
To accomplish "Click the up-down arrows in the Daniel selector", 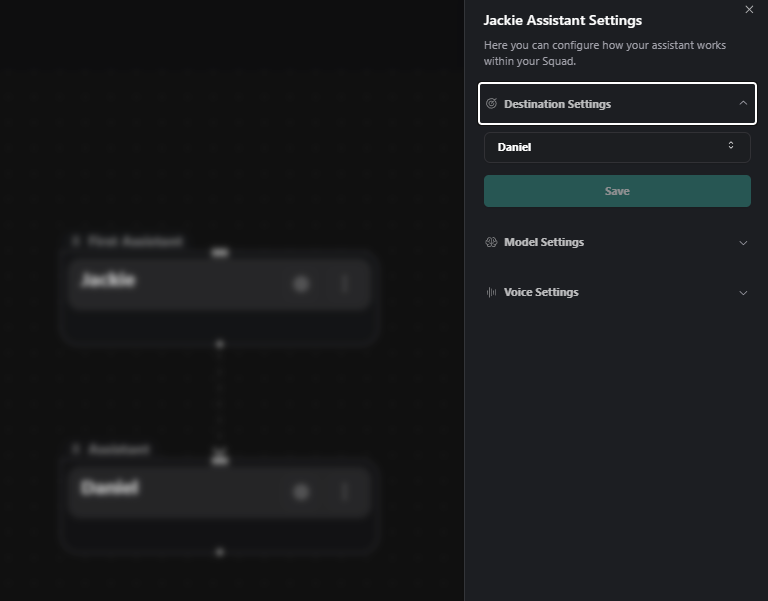I will pyautogui.click(x=731, y=145).
